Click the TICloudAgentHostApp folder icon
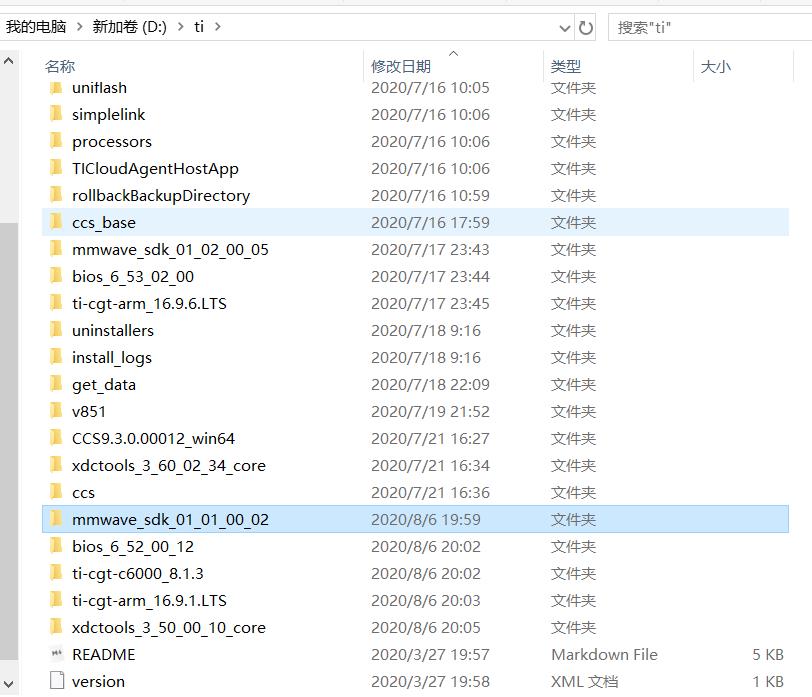 pos(56,168)
